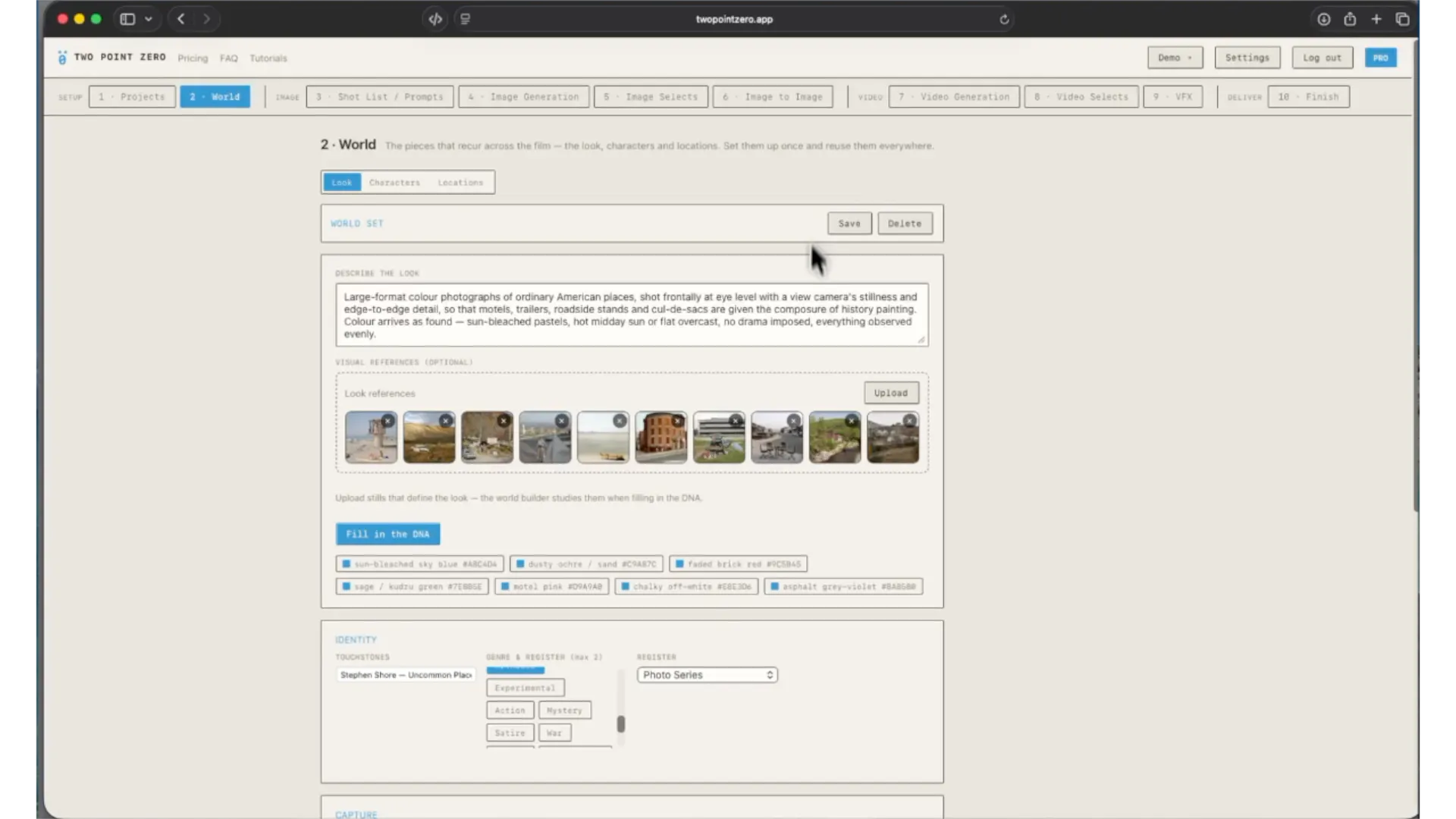Open the pale empty beach reference thumbnail
1456x819 pixels.
pos(603,438)
